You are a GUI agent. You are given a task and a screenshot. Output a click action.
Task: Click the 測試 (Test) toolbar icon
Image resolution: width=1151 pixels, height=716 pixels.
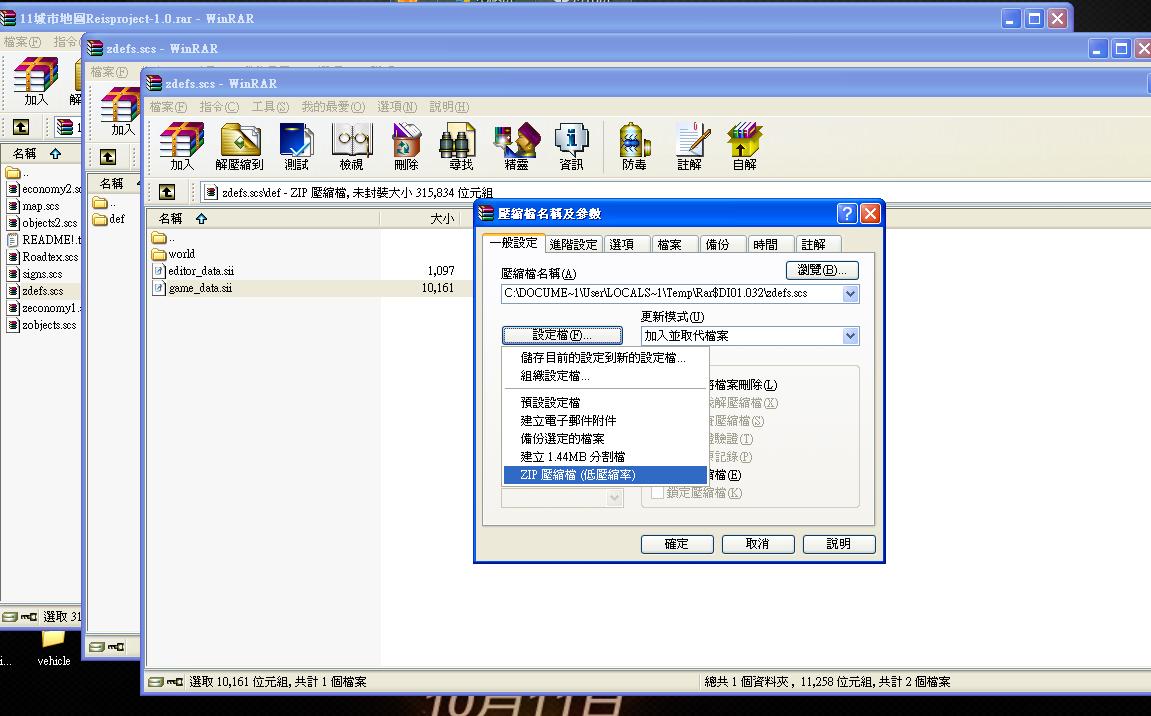coord(297,146)
